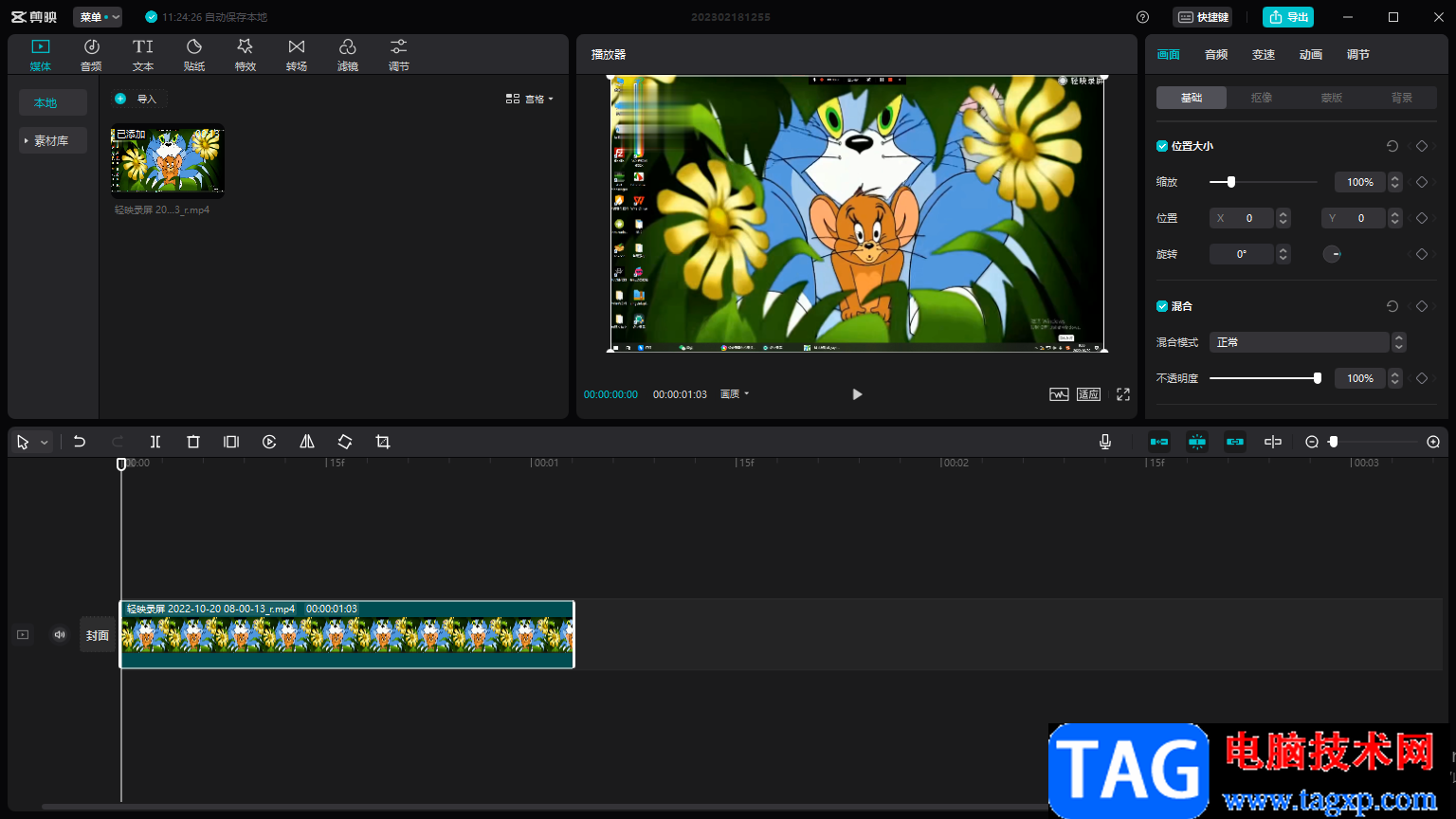Open the 滤镜 filters tab

(x=348, y=55)
